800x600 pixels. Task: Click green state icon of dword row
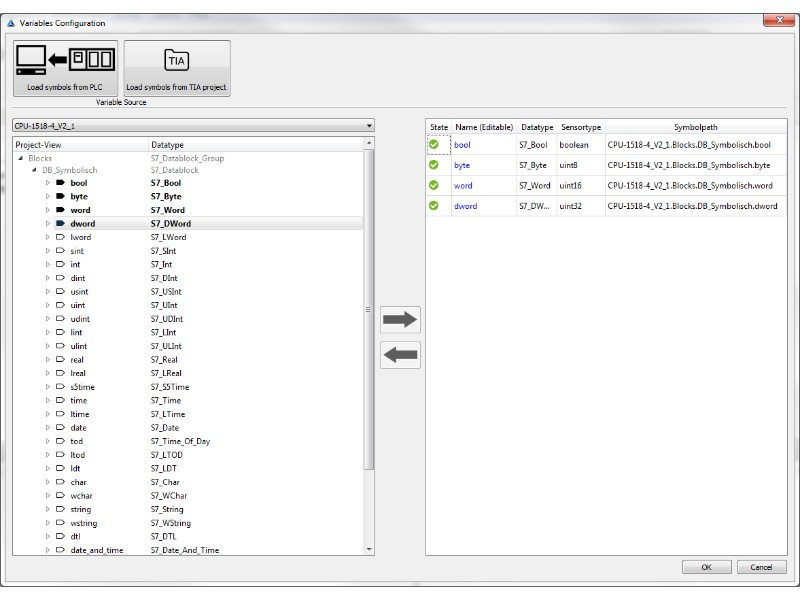(434, 206)
